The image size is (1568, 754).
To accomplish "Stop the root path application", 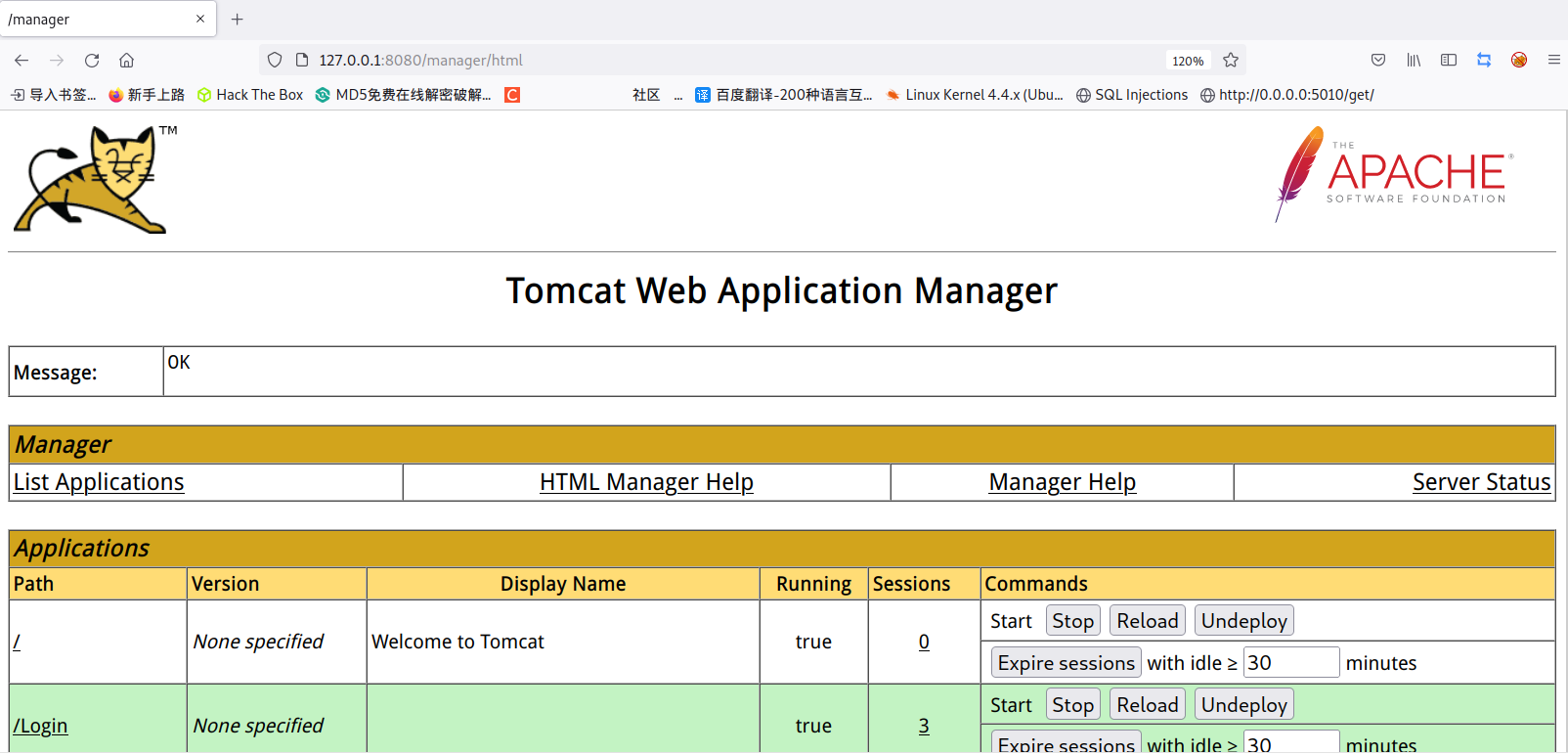I will point(1072,621).
